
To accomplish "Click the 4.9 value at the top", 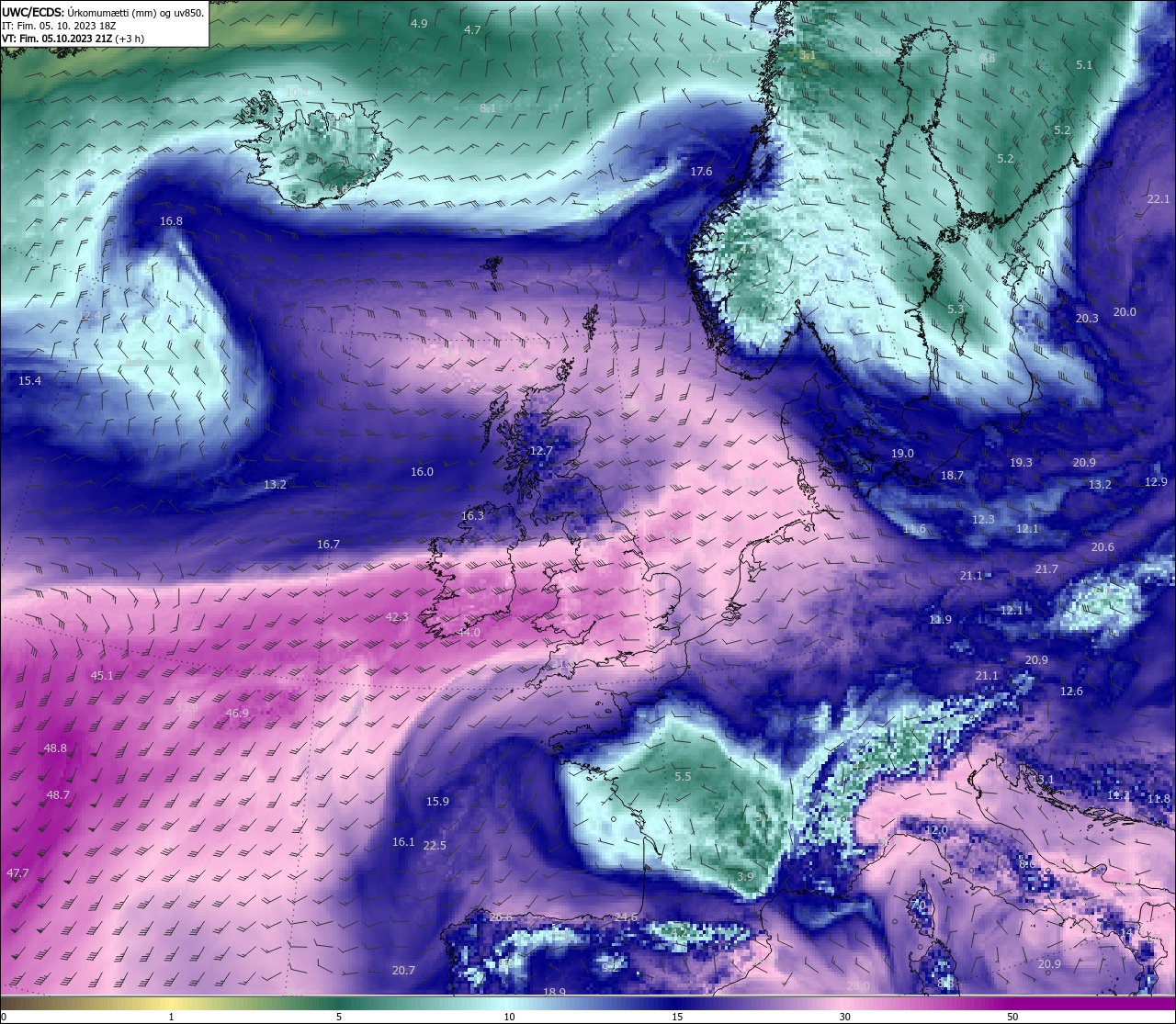I will click(419, 23).
